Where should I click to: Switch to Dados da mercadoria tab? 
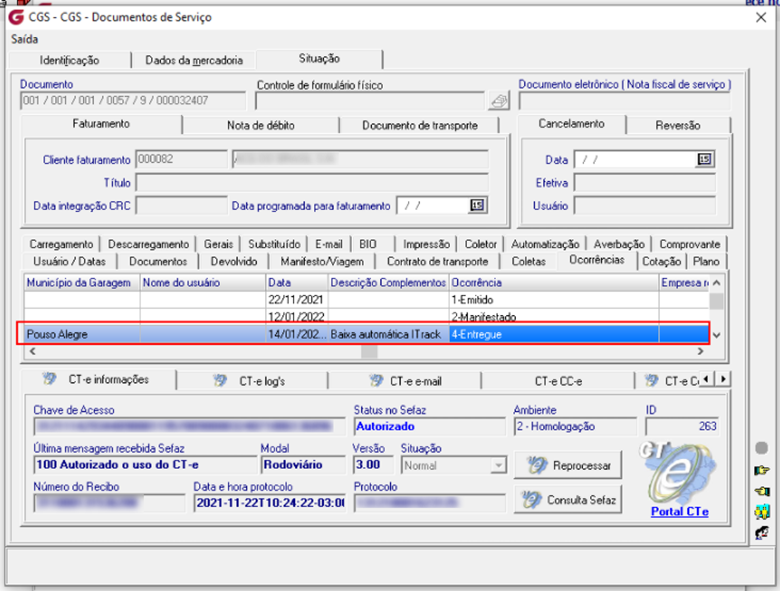pos(194,60)
